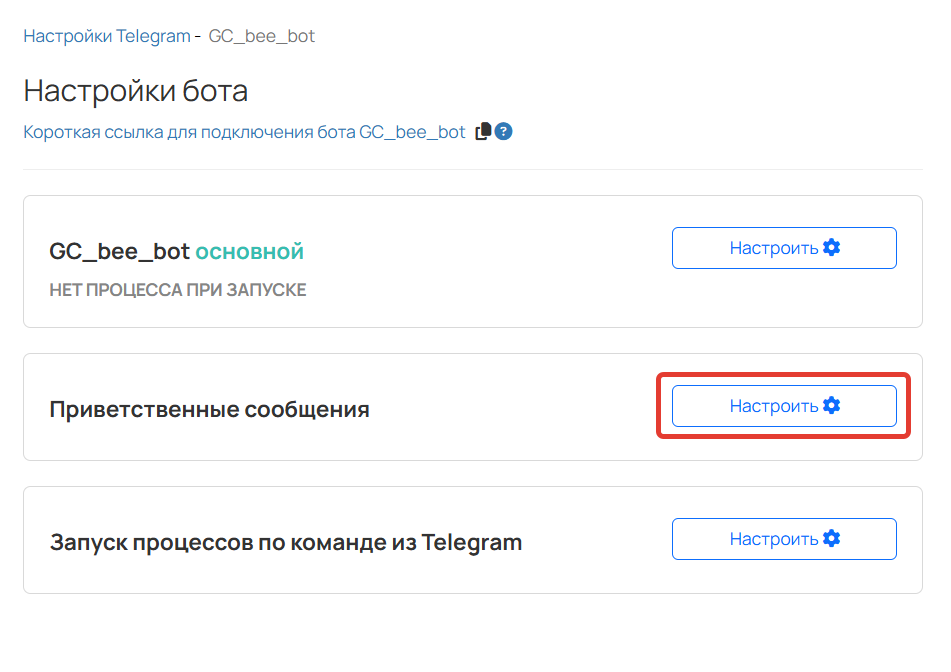
Task: Click the GC_bee_bot card title
Action: pyautogui.click(x=119, y=251)
